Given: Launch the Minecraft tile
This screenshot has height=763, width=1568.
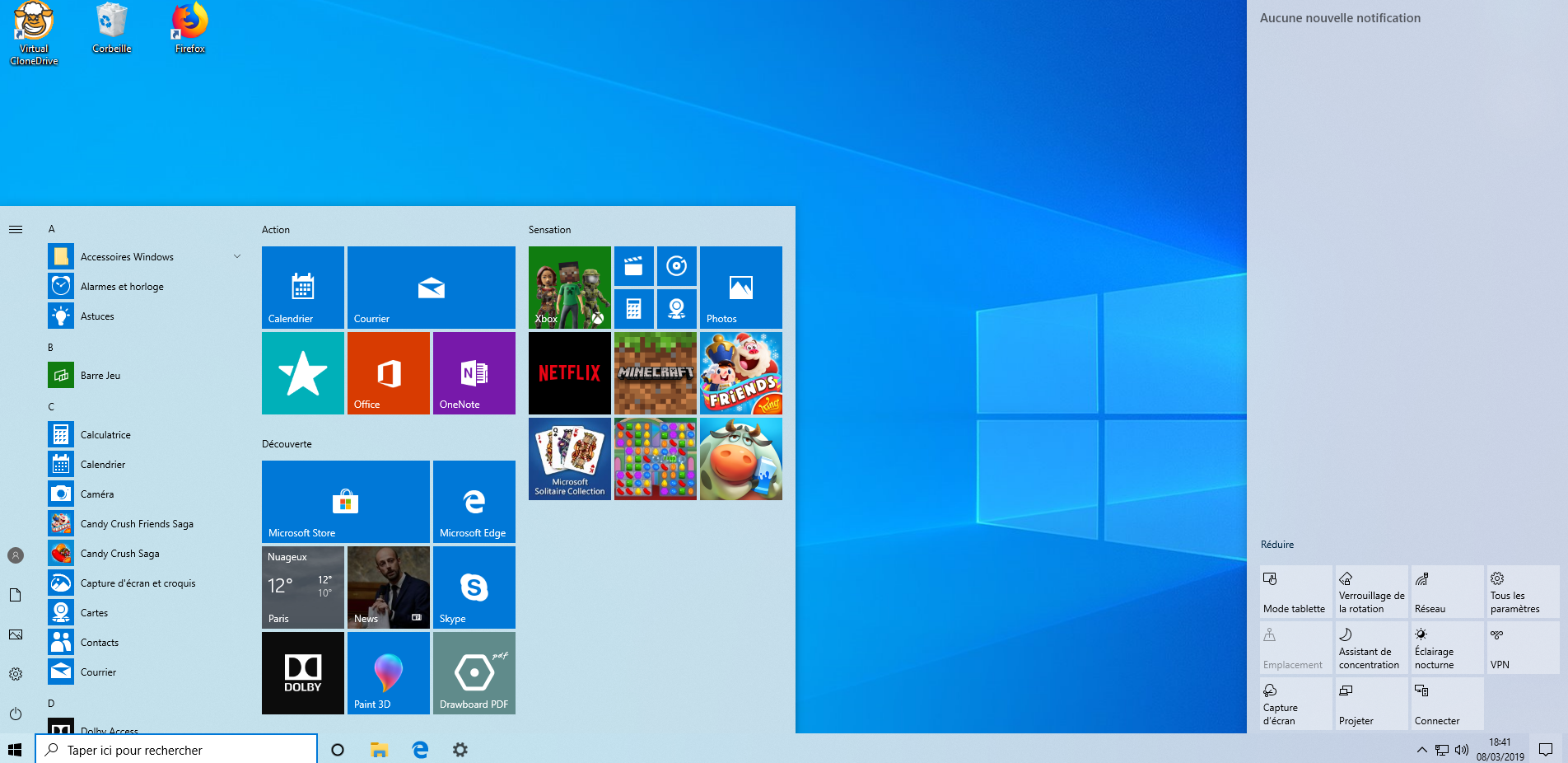Looking at the screenshot, I should coord(655,373).
